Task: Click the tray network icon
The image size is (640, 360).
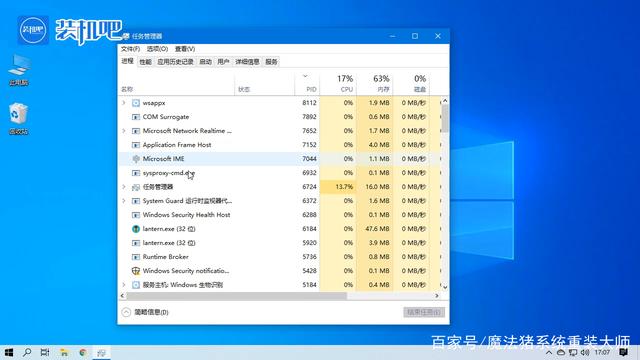Action: pos(573,352)
